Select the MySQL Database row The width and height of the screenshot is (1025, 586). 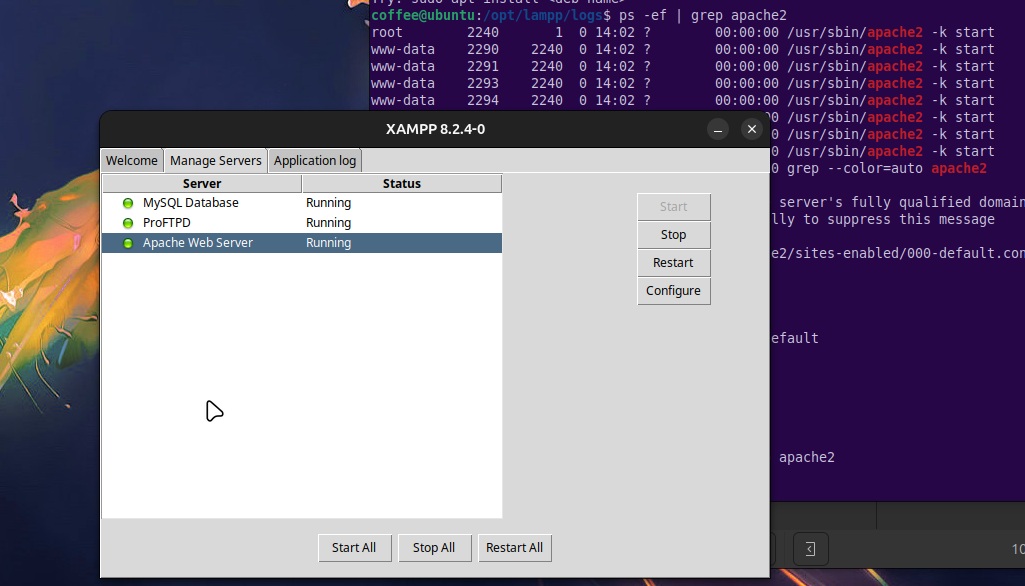pos(190,203)
